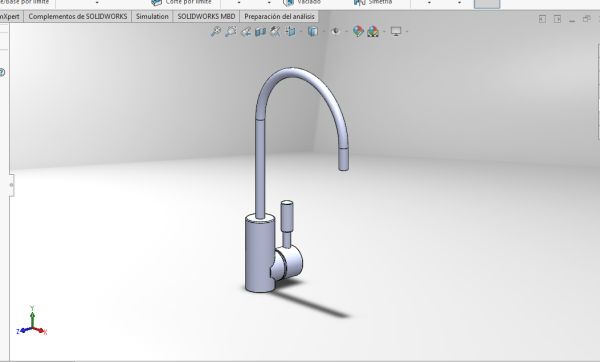Screen dimensions: 600x362
Task: Click the blue Z axis of triad
Action: click(24, 330)
